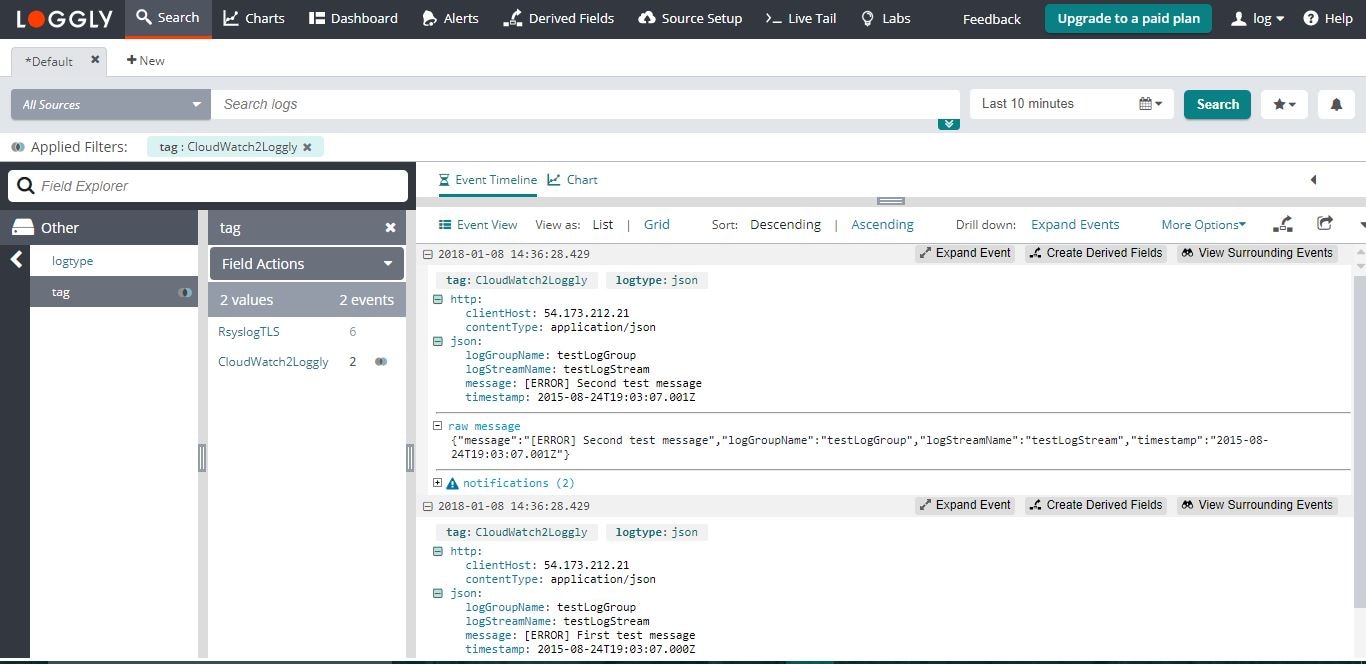Collapse the right panel using the arrow icon
Screen dimensions: 1366x664
tap(1313, 180)
